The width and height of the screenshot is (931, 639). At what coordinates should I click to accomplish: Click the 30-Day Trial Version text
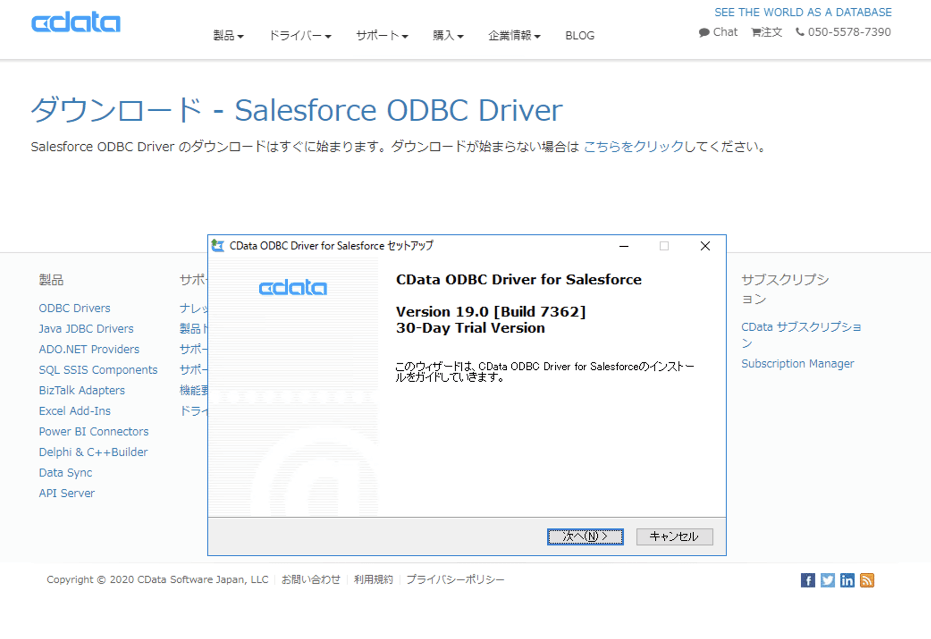click(470, 328)
